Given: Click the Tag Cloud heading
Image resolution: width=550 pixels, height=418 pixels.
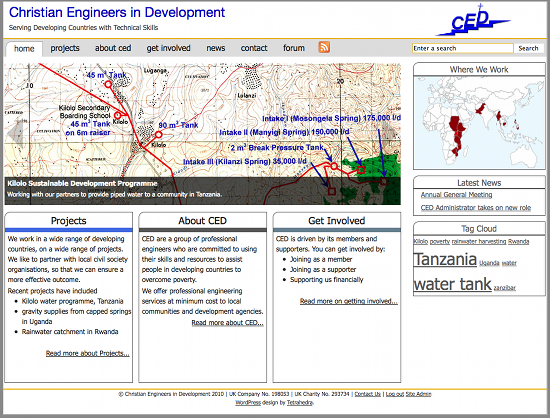Looking at the screenshot, I should 479,229.
